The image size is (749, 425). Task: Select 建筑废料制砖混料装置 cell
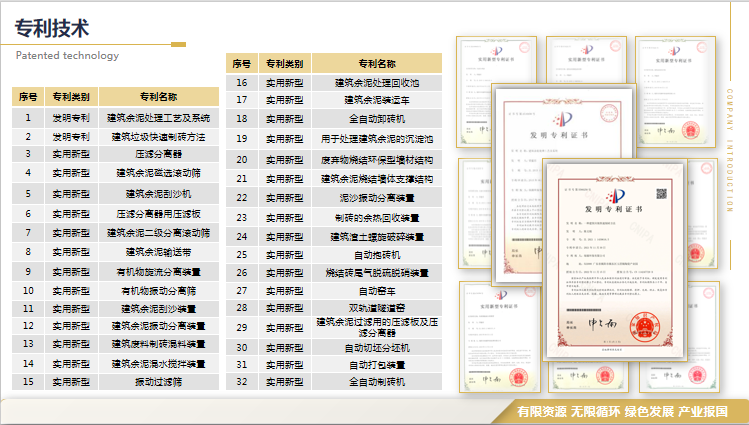[x=159, y=344]
